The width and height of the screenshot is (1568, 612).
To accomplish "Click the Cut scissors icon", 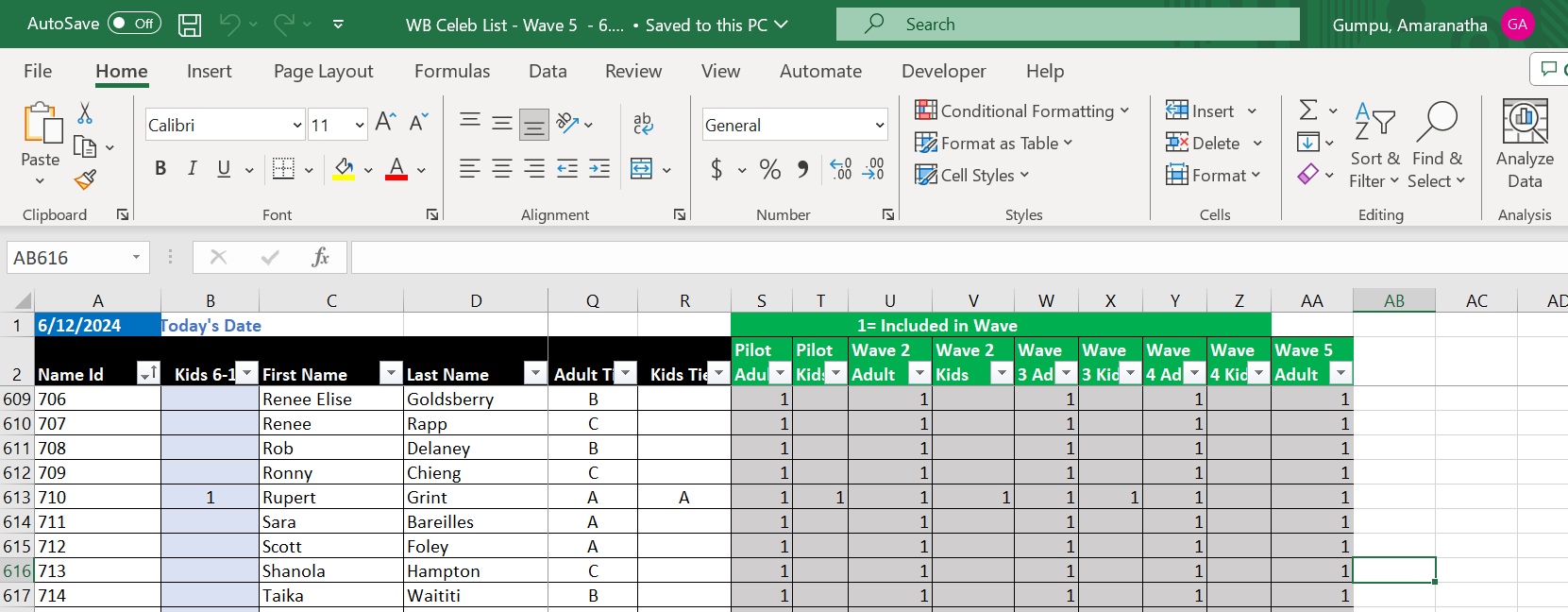I will 85,113.
